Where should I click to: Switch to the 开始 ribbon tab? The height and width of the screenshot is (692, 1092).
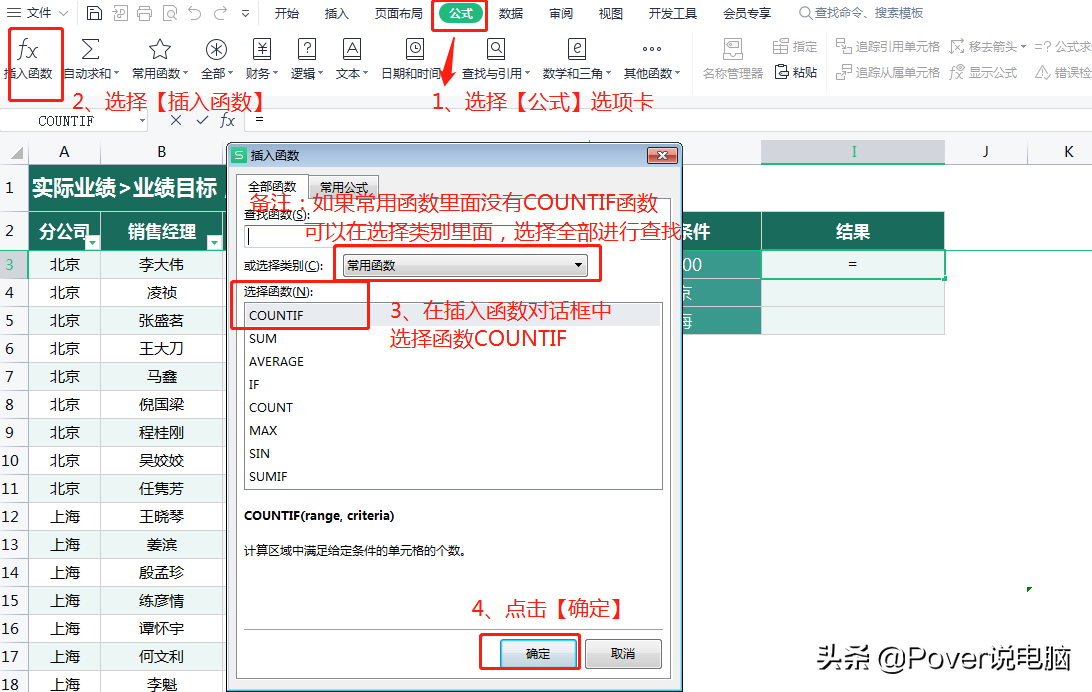[286, 13]
